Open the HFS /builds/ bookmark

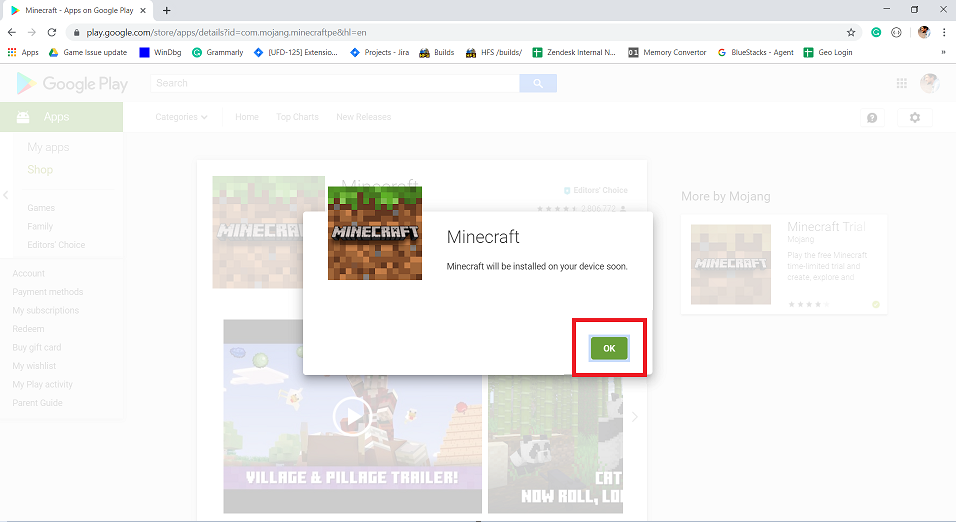[x=494, y=52]
